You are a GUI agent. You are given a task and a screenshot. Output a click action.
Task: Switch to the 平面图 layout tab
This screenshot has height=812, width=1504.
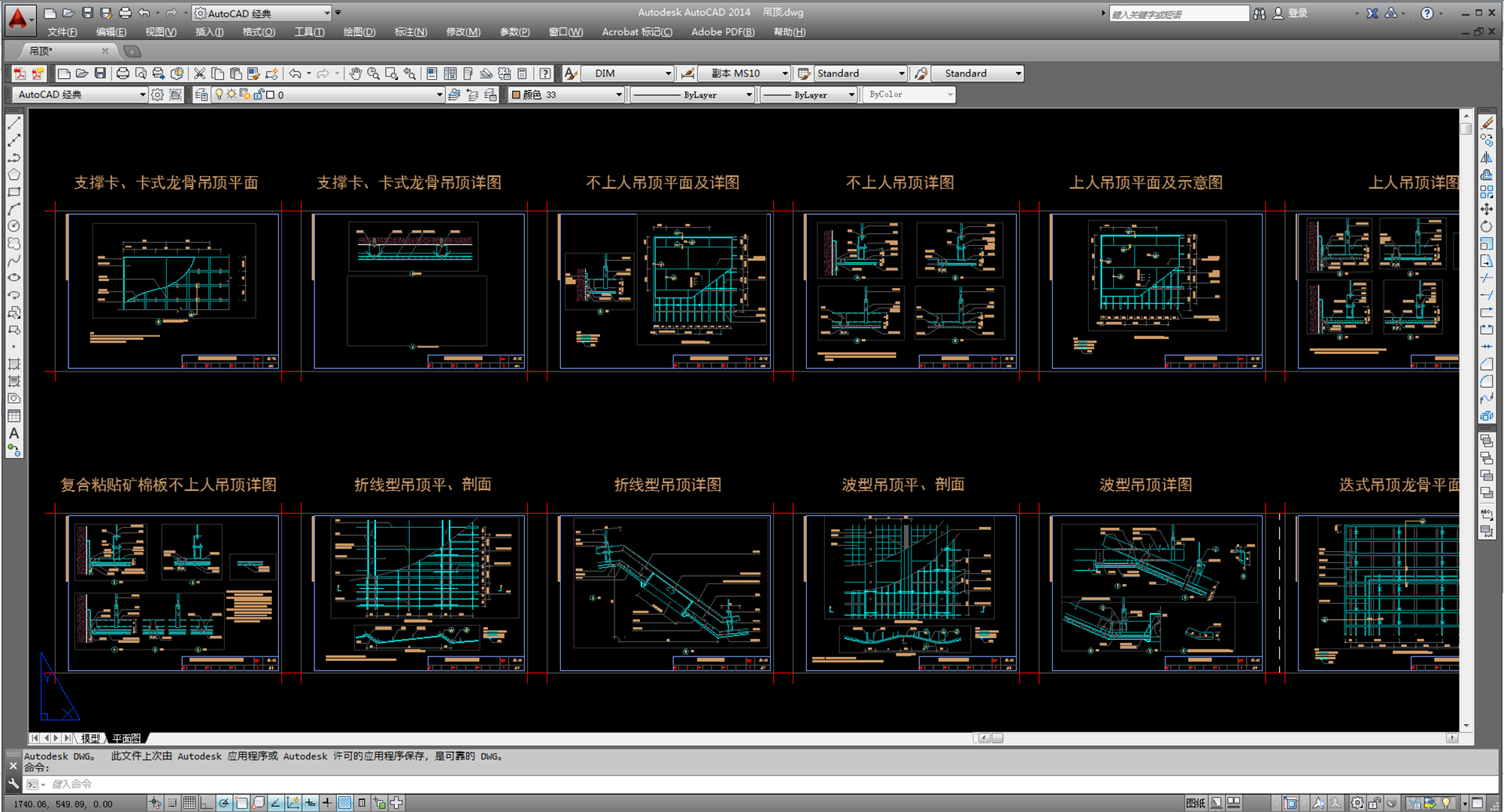(x=126, y=738)
